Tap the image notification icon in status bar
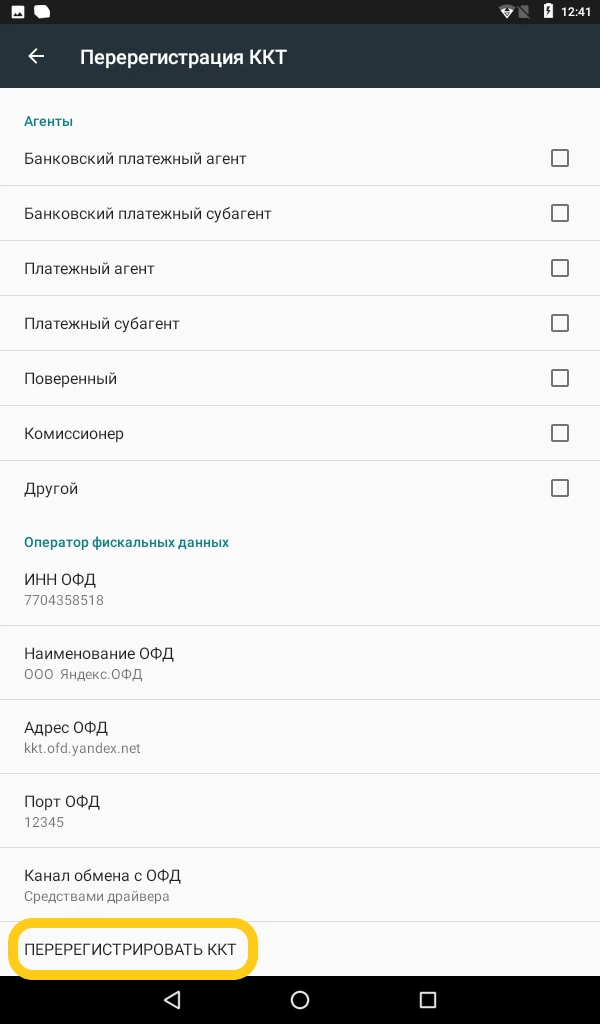This screenshot has width=600, height=1024. tap(18, 12)
